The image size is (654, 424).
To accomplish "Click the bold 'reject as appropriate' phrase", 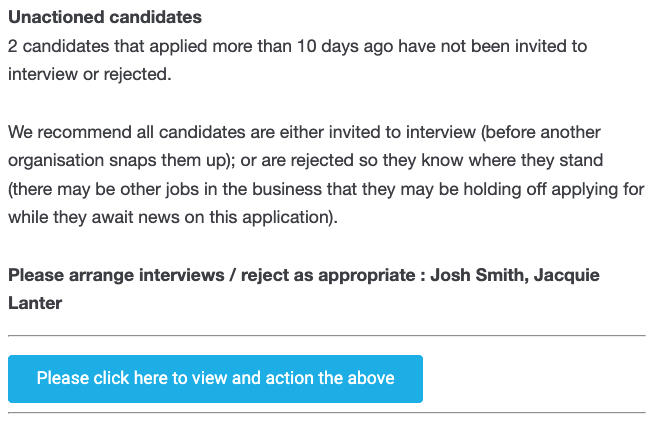I will click(x=328, y=275).
